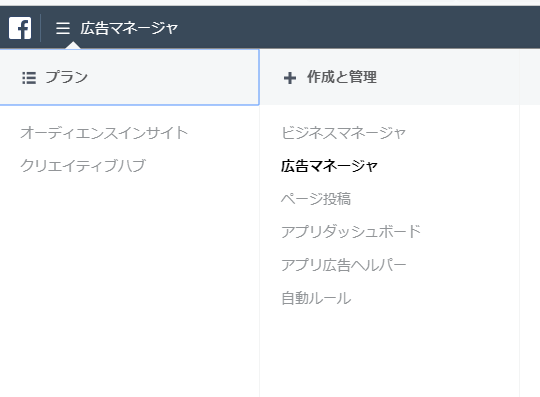Open ビジネスマネージャ menu item
Viewport: 540px width, 397px height.
click(344, 133)
